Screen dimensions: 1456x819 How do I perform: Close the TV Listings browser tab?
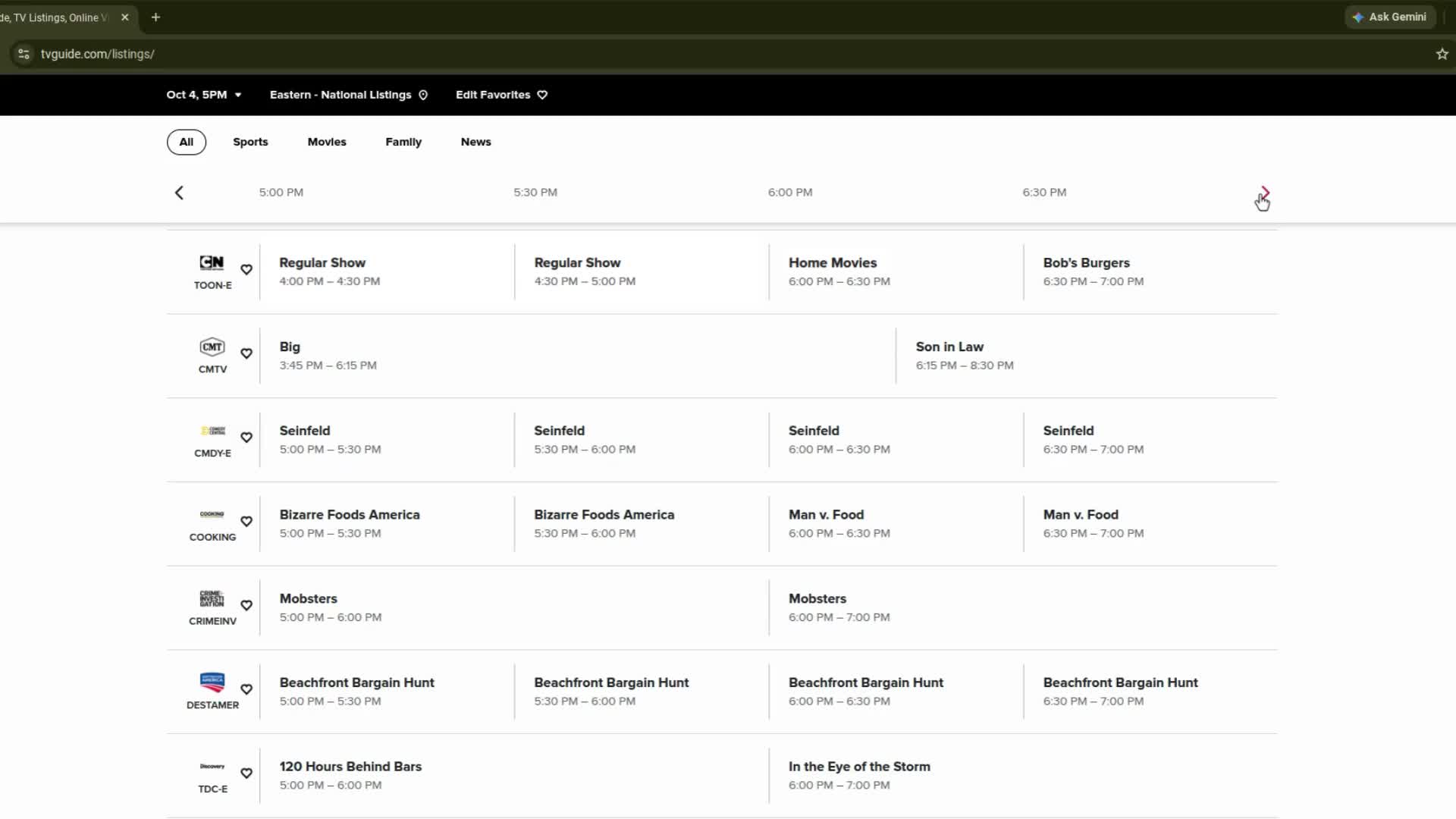pyautogui.click(x=125, y=17)
